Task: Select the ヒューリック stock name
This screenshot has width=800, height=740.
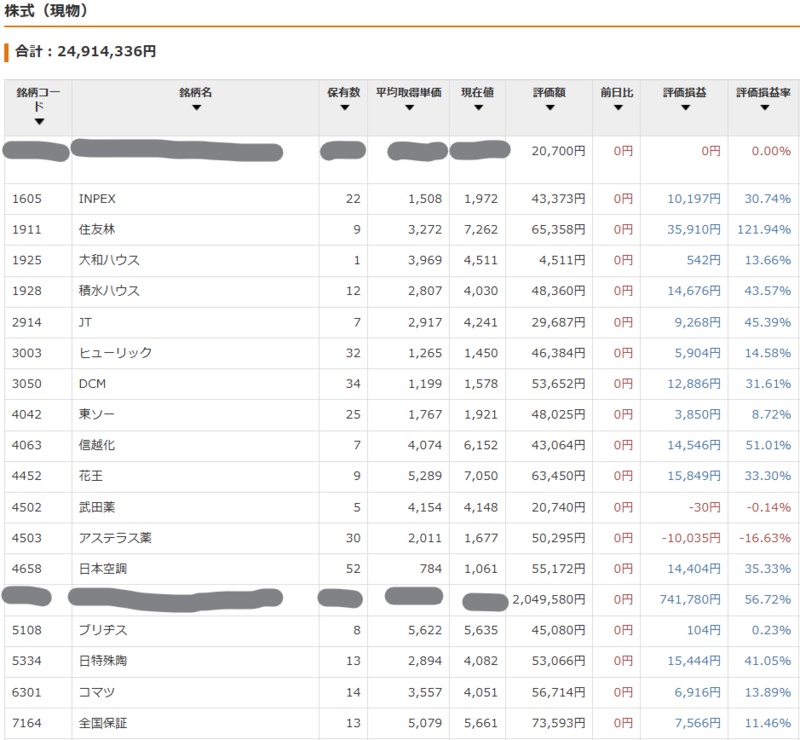Action: point(115,353)
